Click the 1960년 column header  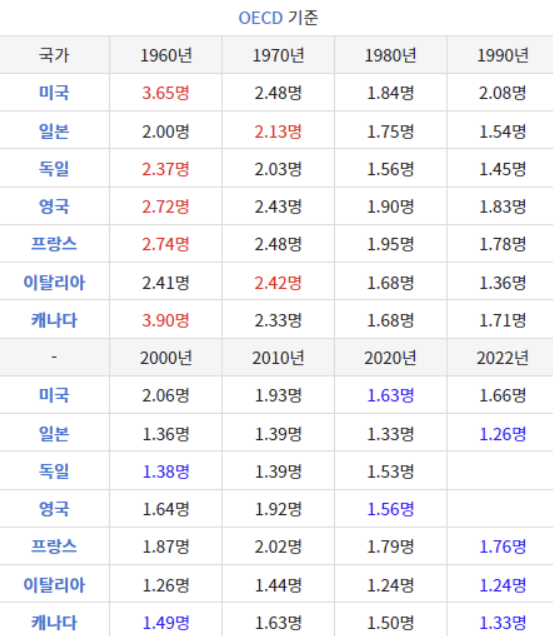click(x=166, y=55)
